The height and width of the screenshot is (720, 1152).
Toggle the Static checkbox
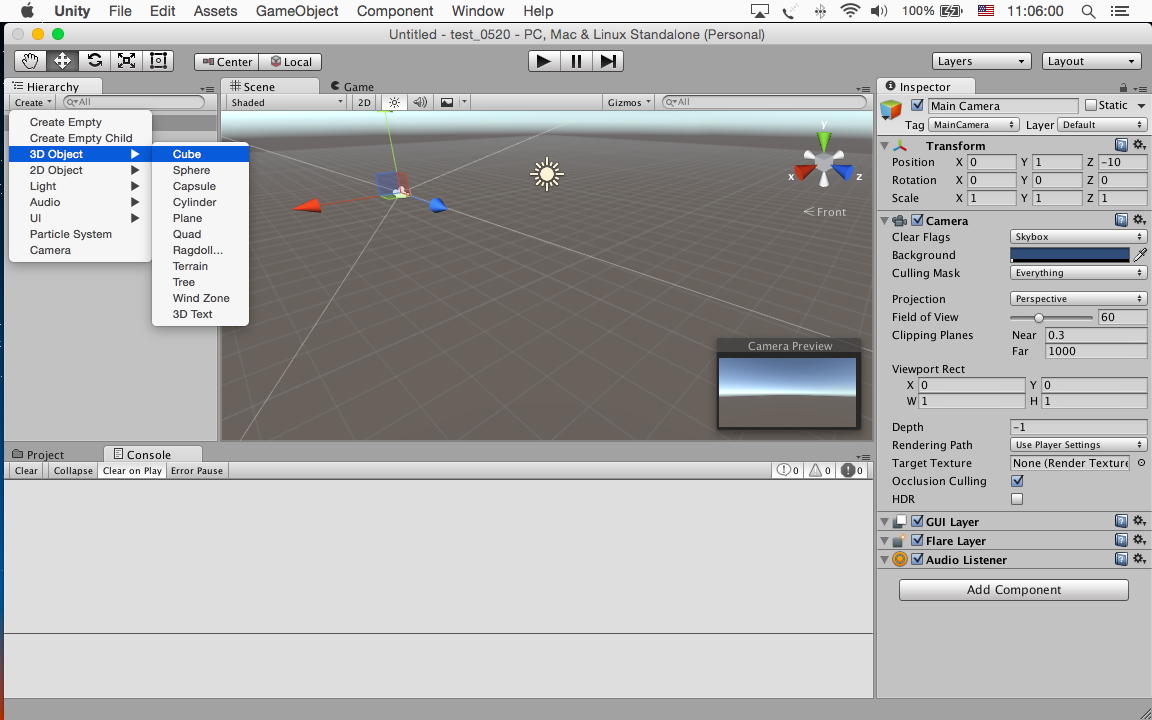[1091, 105]
